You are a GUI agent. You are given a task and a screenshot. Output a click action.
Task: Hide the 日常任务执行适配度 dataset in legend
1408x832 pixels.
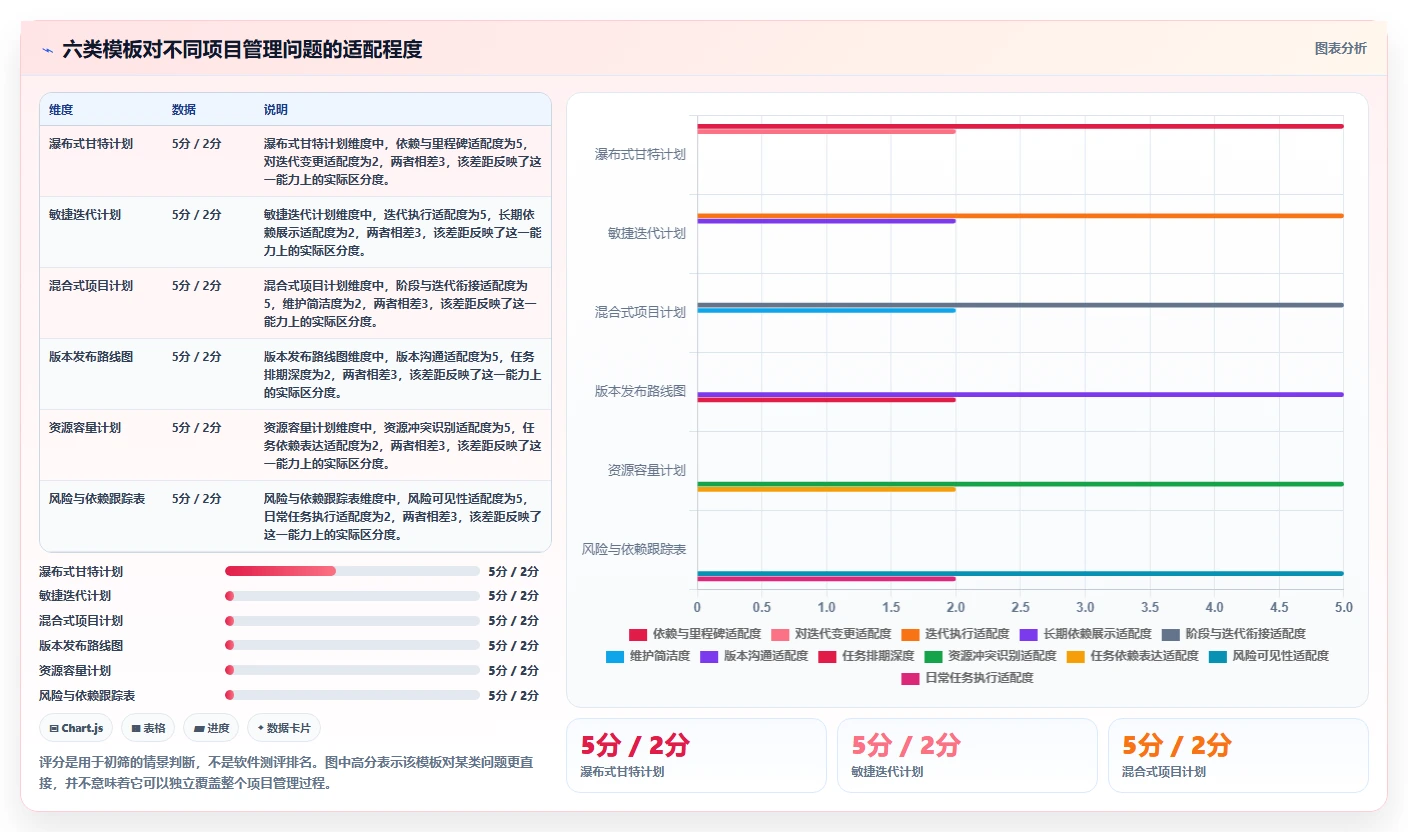click(966, 678)
